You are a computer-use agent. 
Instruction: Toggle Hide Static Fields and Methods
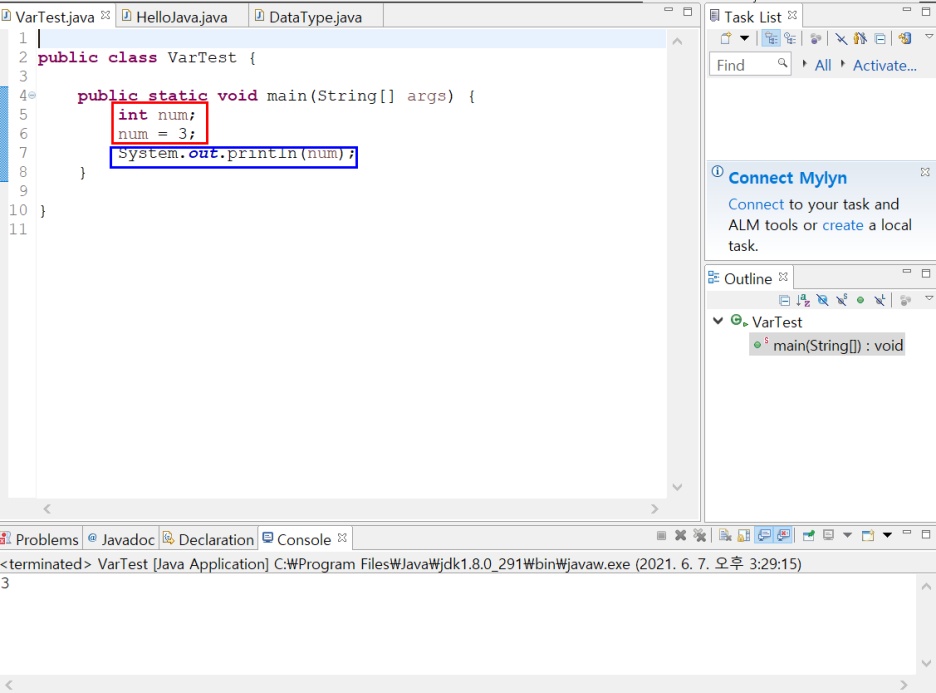point(842,300)
